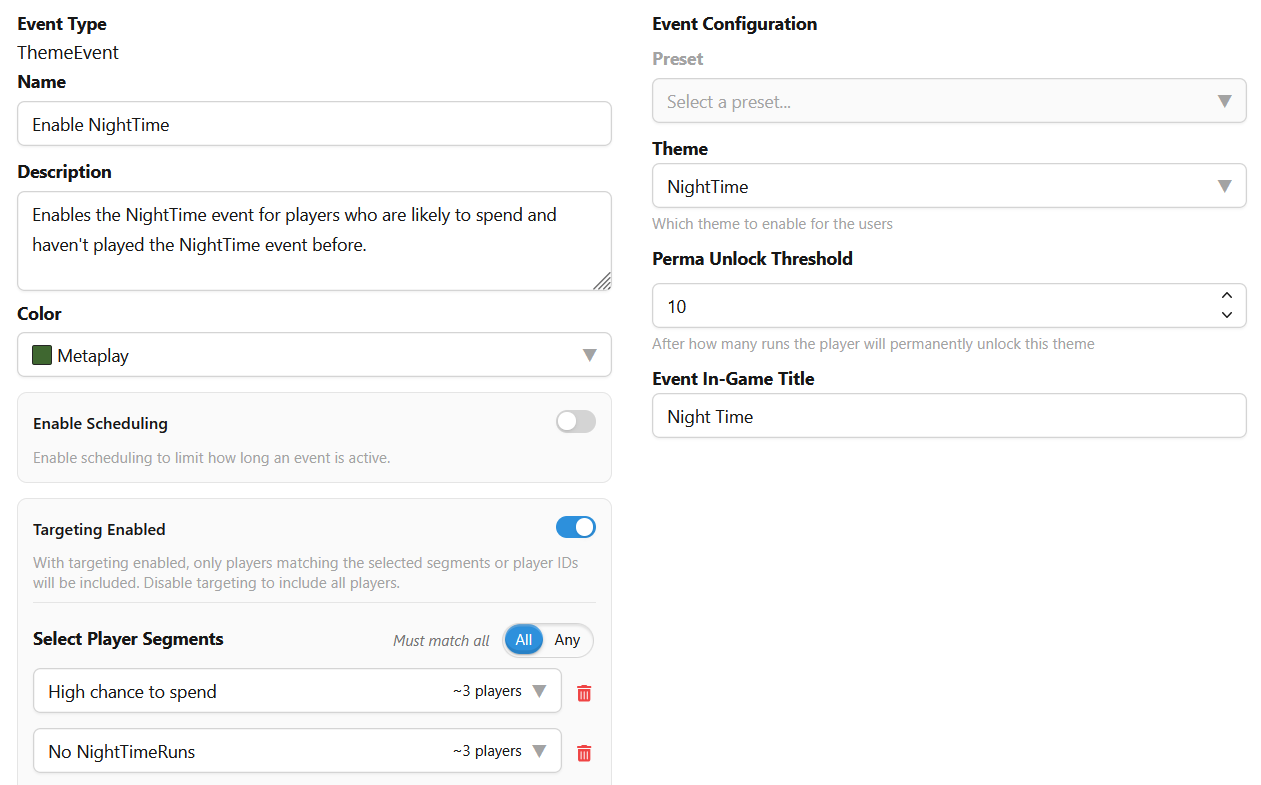The image size is (1261, 785).
Task: Select the All segment match option
Action: pyautogui.click(x=524, y=640)
